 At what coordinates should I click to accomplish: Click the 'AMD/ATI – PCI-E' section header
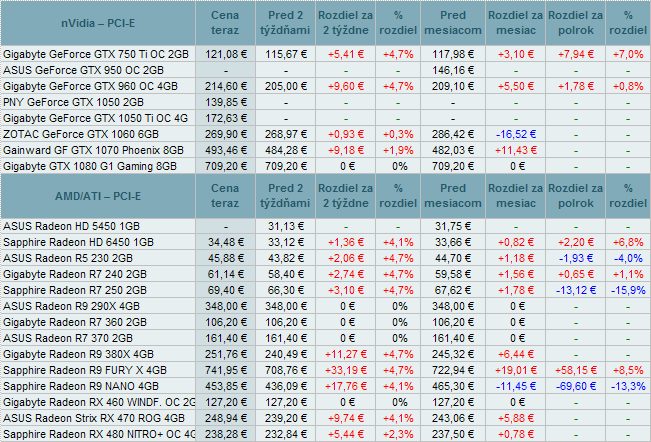point(98,196)
